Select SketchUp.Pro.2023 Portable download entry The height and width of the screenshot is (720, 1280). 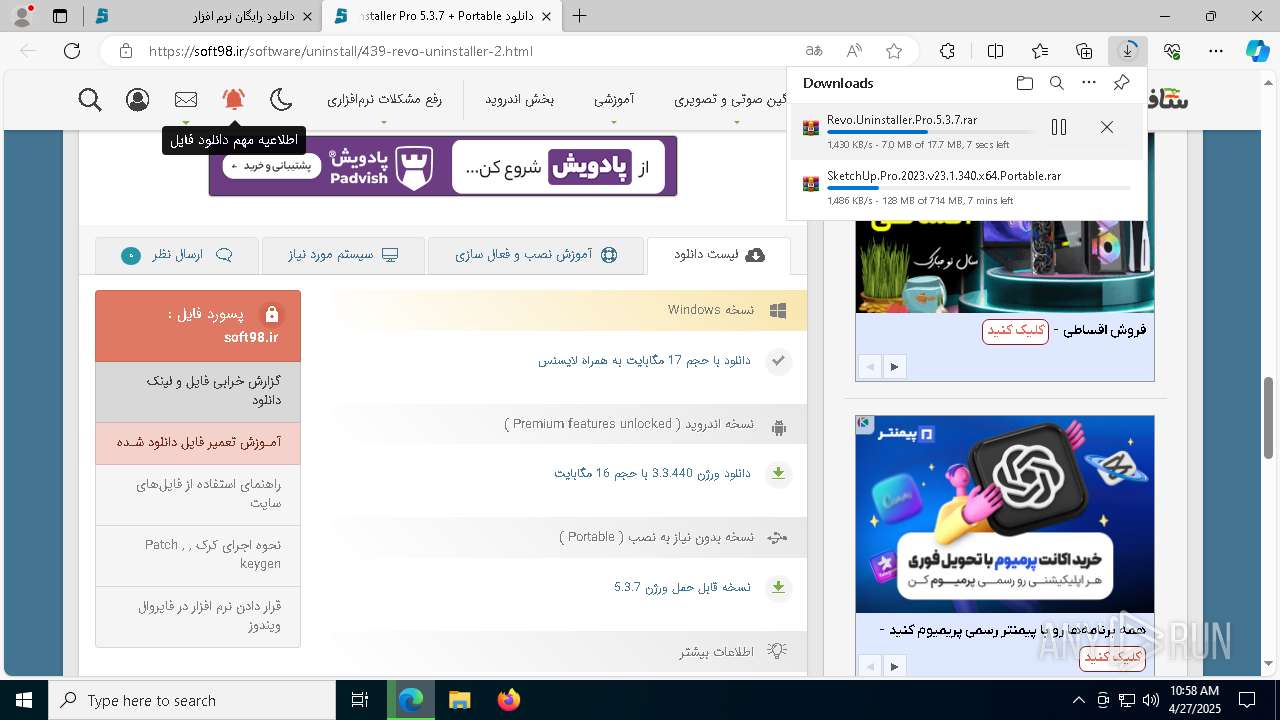pos(967,187)
